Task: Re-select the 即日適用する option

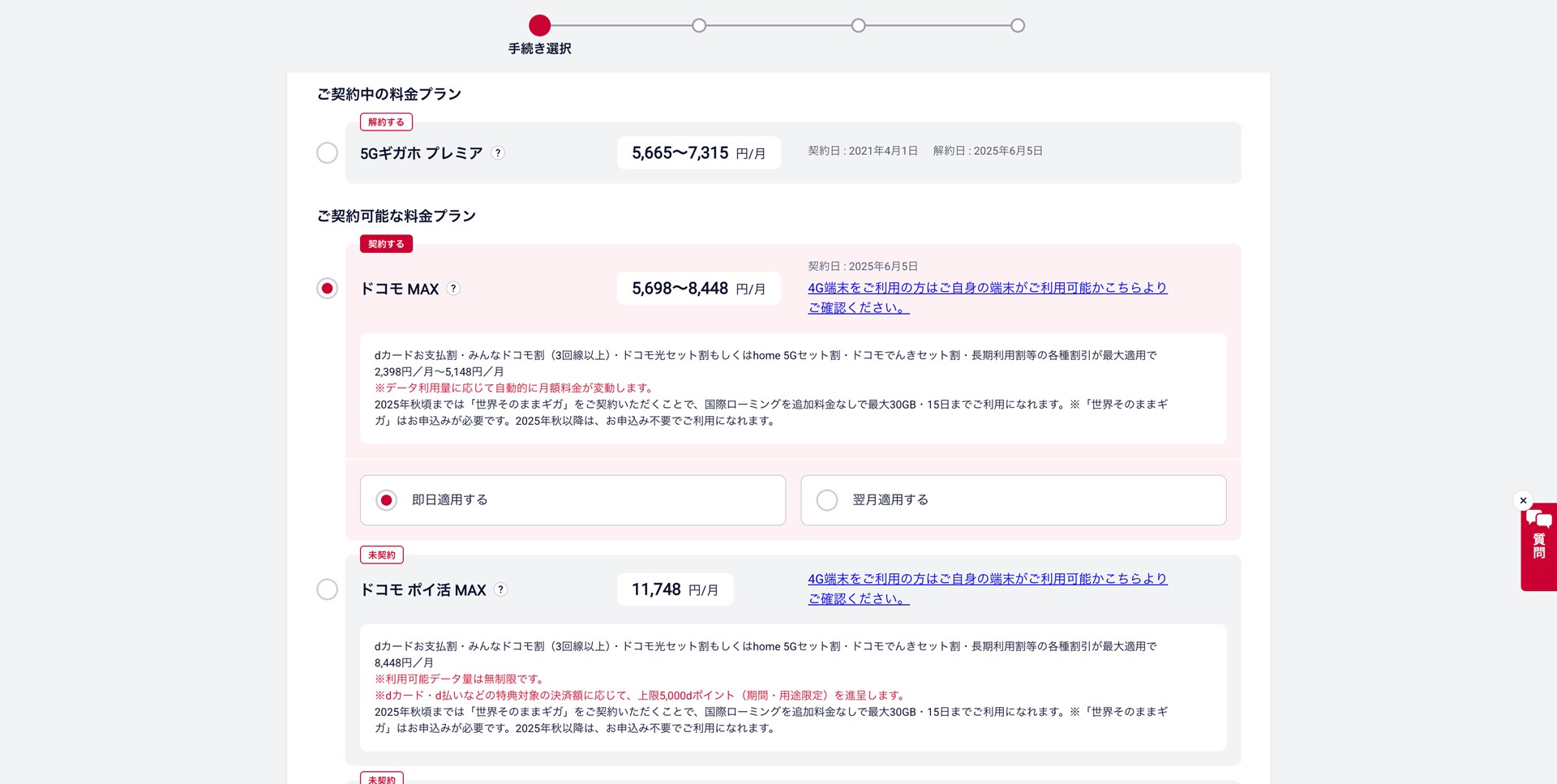Action: [x=385, y=500]
